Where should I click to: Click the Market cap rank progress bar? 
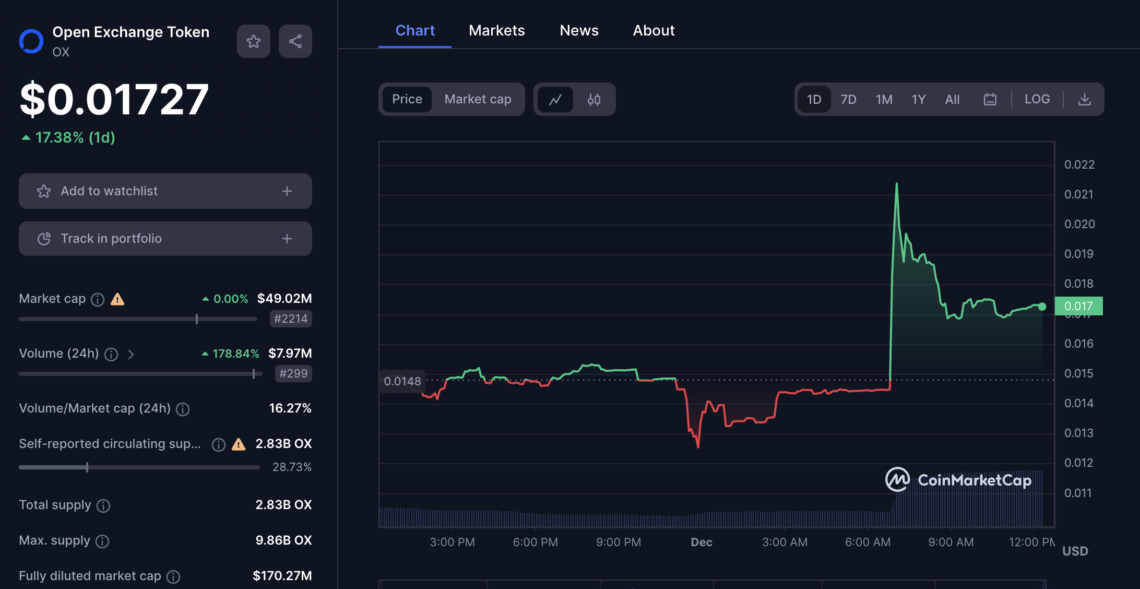coord(138,319)
